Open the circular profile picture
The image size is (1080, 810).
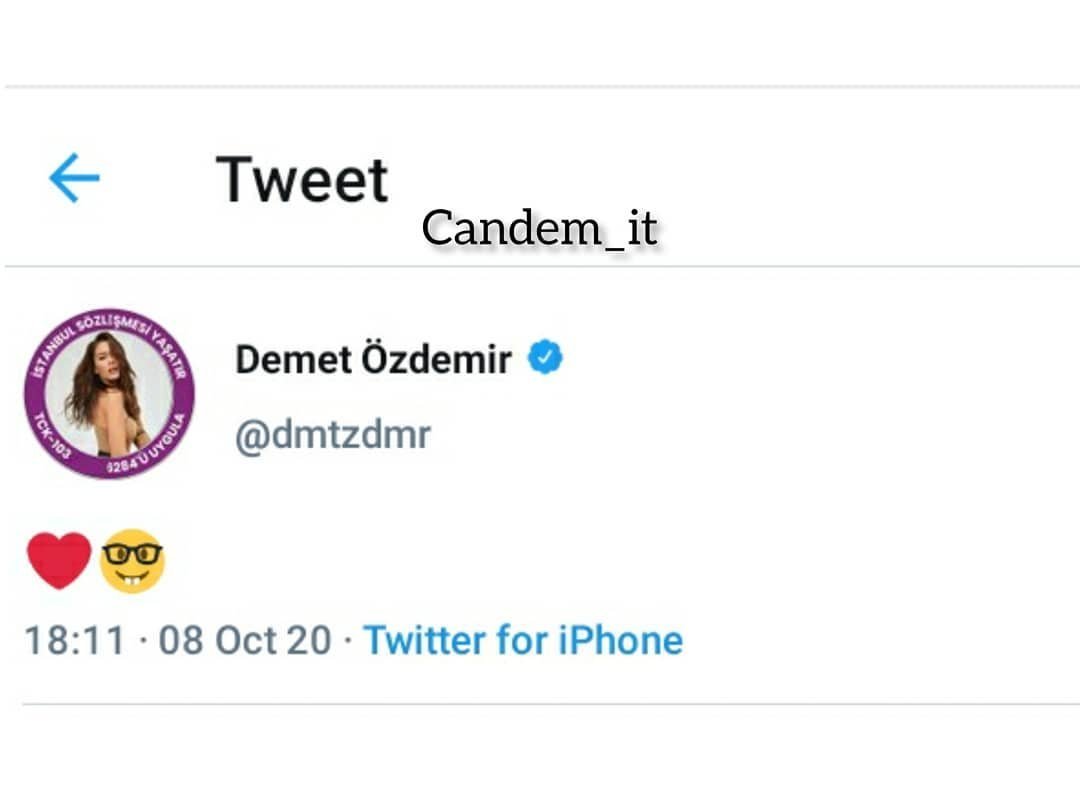[x=109, y=393]
